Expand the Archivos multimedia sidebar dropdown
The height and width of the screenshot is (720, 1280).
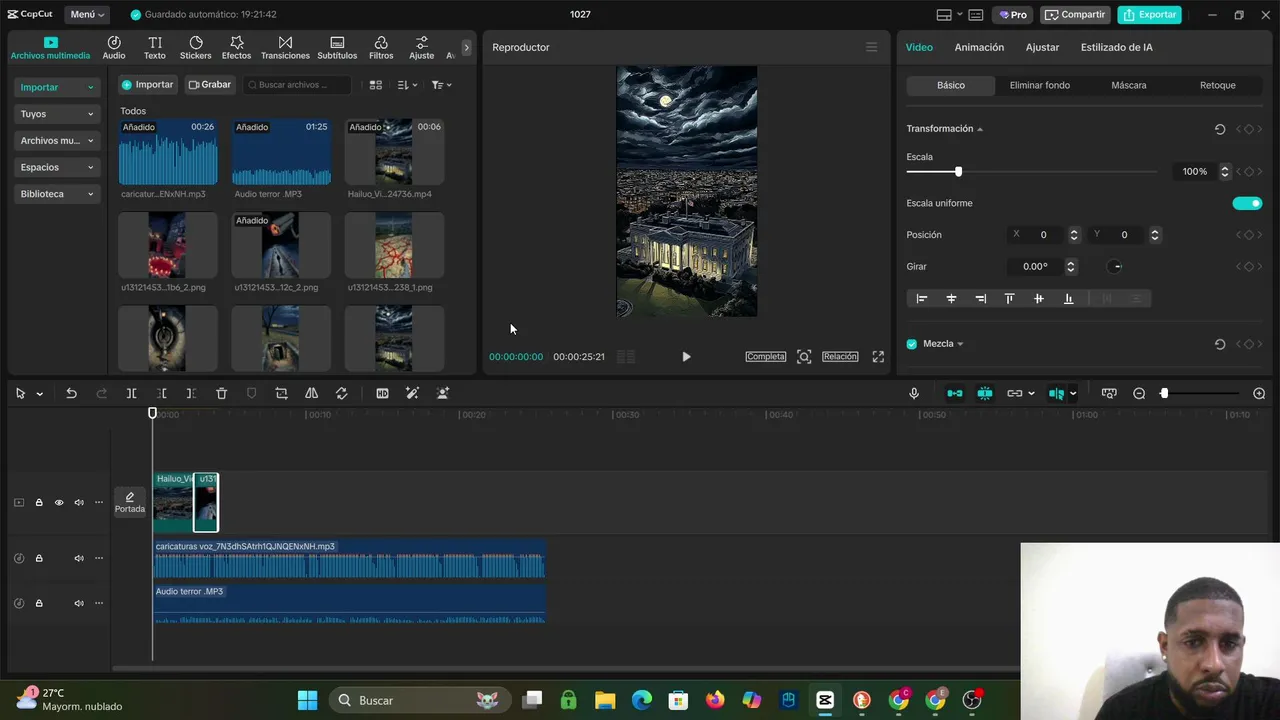58,141
